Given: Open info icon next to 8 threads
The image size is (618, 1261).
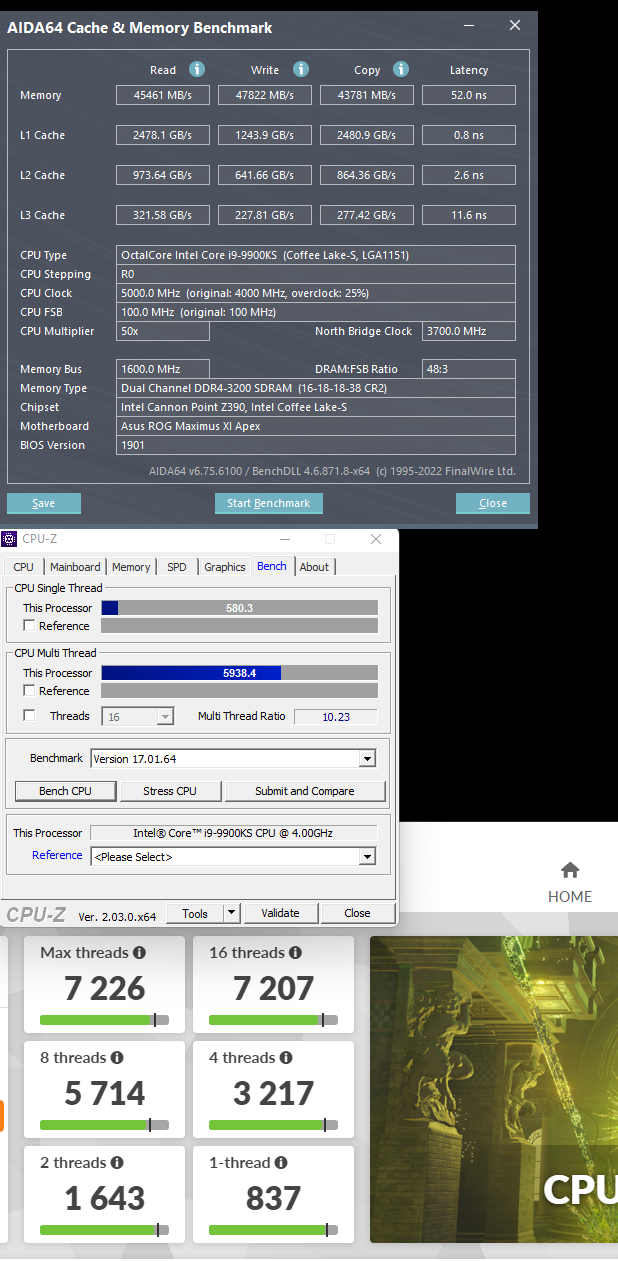Looking at the screenshot, I should 117,1058.
